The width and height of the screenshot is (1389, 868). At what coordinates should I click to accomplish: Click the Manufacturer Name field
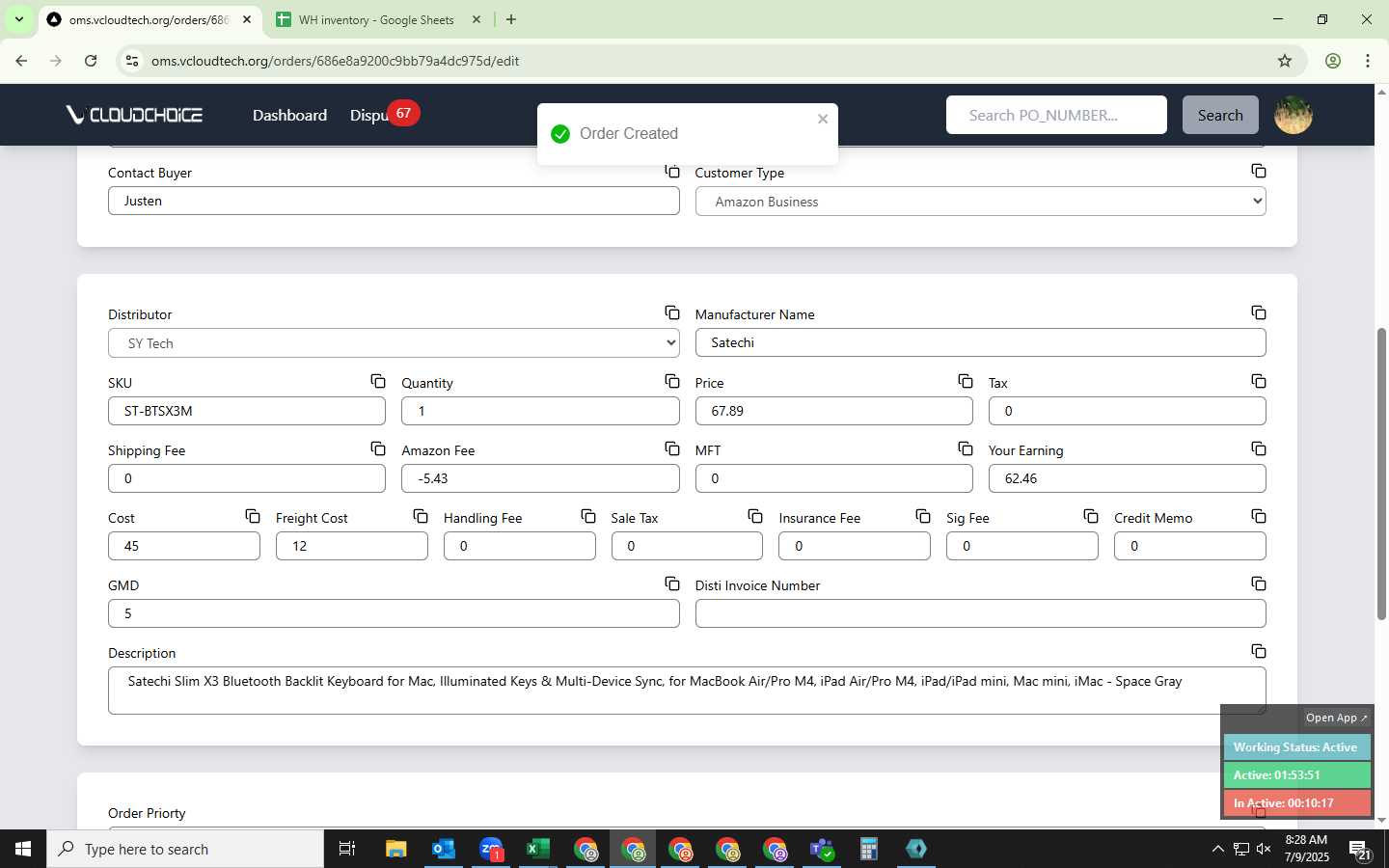click(980, 342)
